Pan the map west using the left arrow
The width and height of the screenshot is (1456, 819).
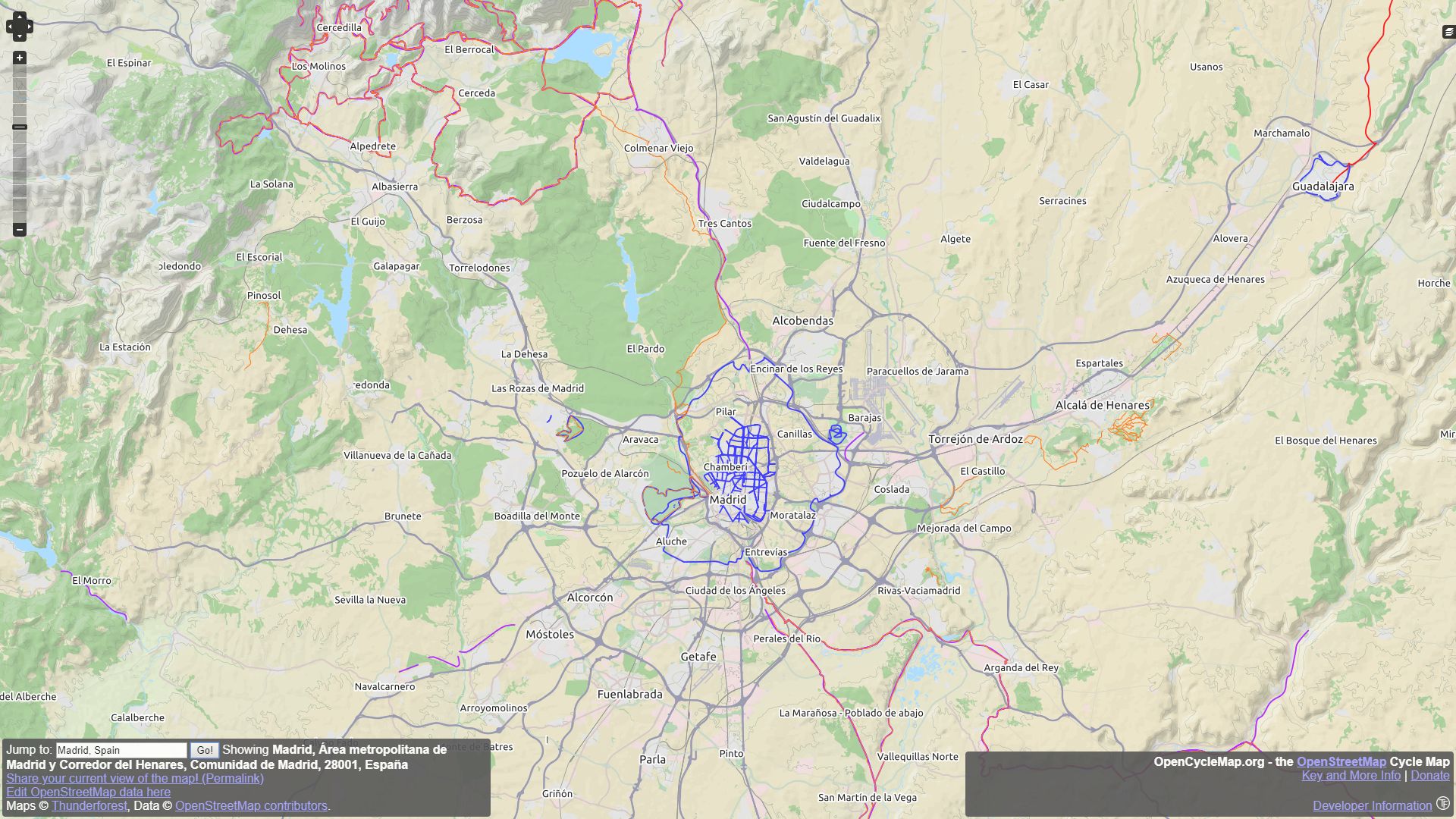pyautogui.click(x=10, y=27)
